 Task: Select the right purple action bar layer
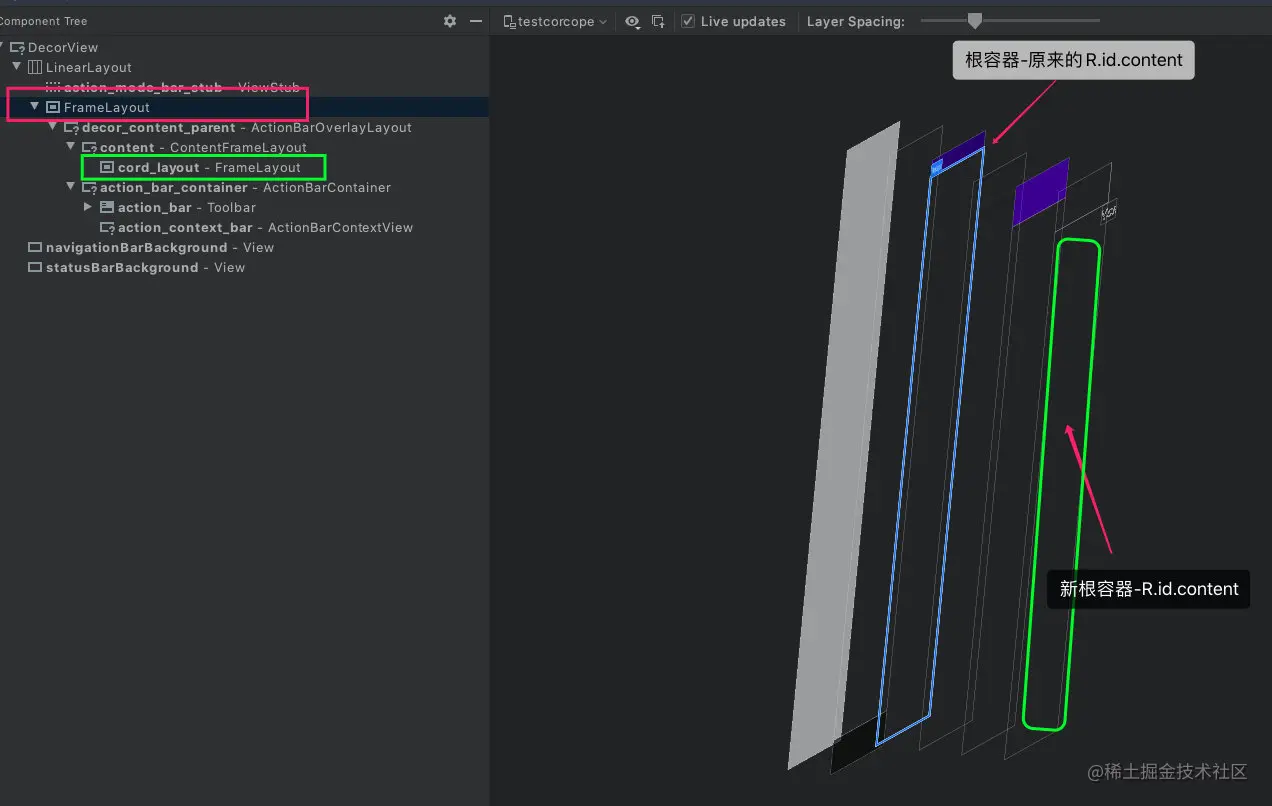[x=1041, y=192]
